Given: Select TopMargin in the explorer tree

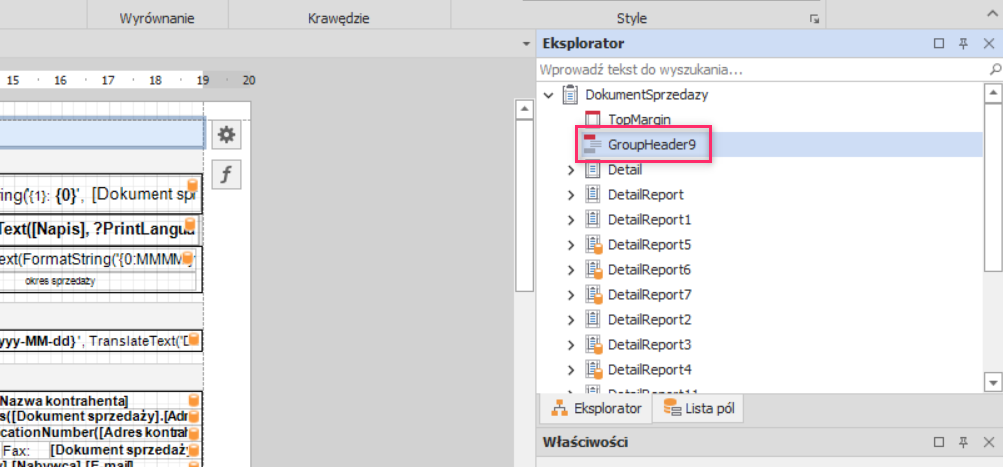Looking at the screenshot, I should tap(639, 119).
